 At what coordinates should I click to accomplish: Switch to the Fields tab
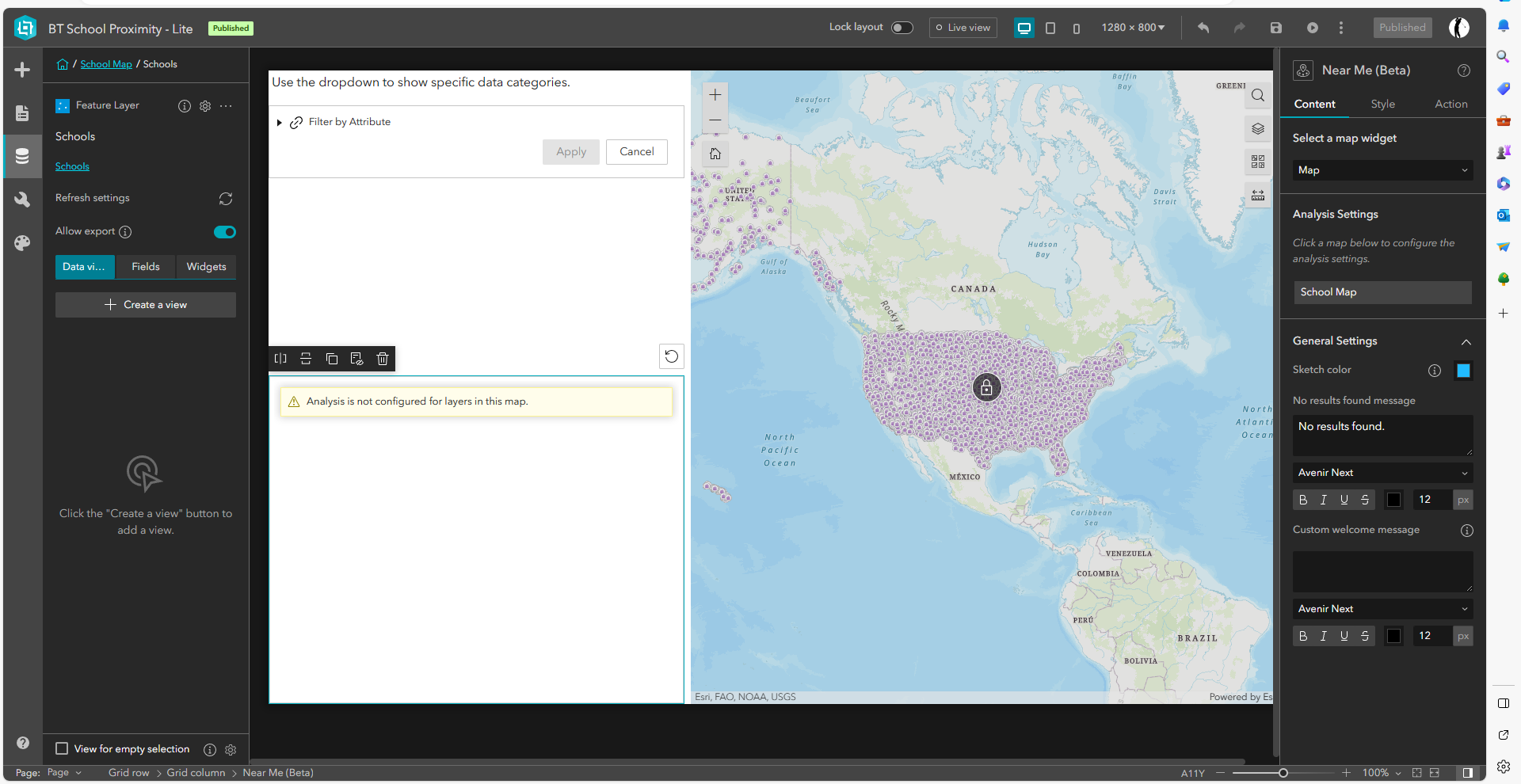pos(146,267)
